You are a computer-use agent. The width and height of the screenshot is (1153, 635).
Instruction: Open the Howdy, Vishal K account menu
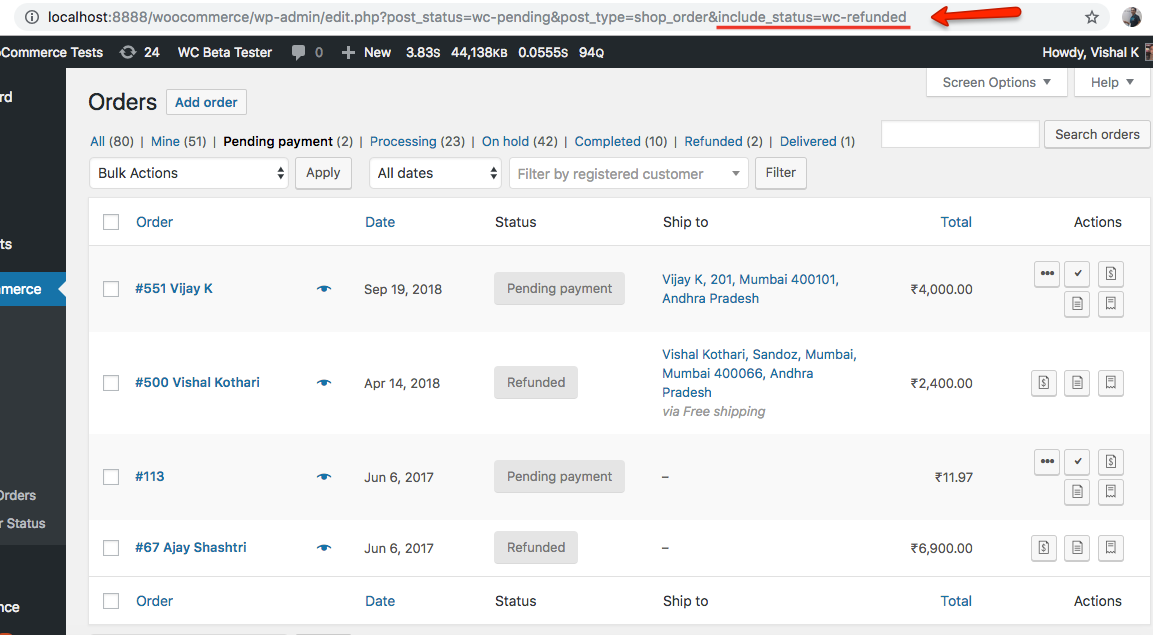point(1096,52)
